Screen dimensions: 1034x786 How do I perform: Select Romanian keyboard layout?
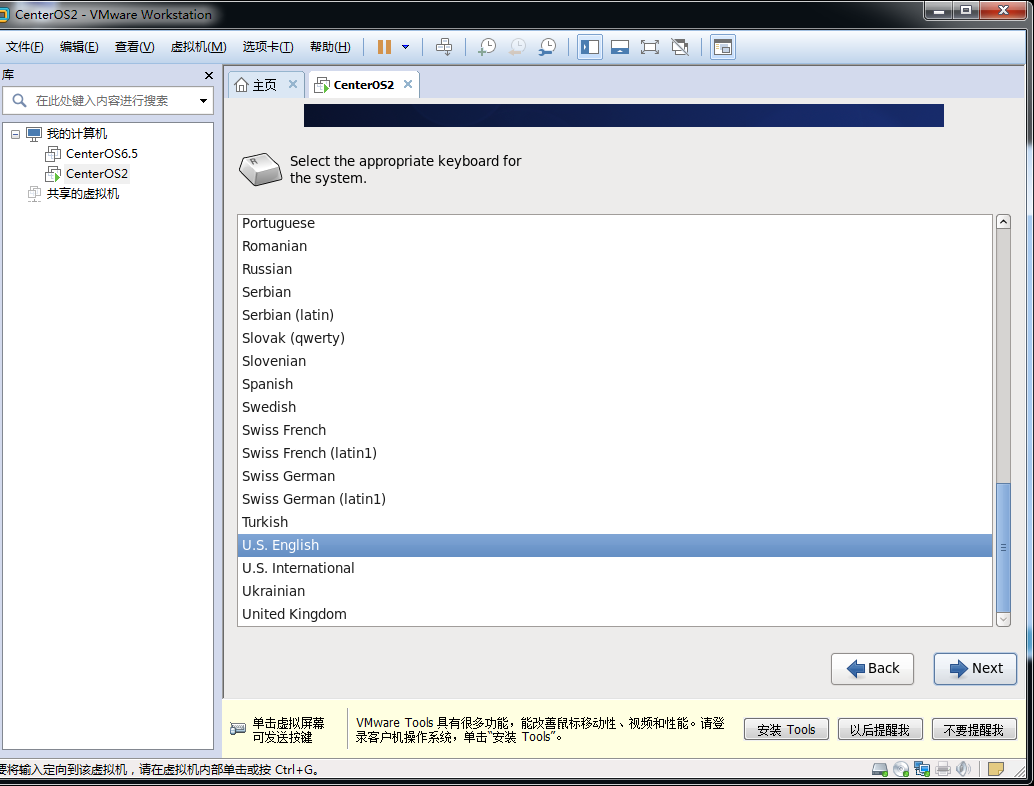pyautogui.click(x=615, y=246)
